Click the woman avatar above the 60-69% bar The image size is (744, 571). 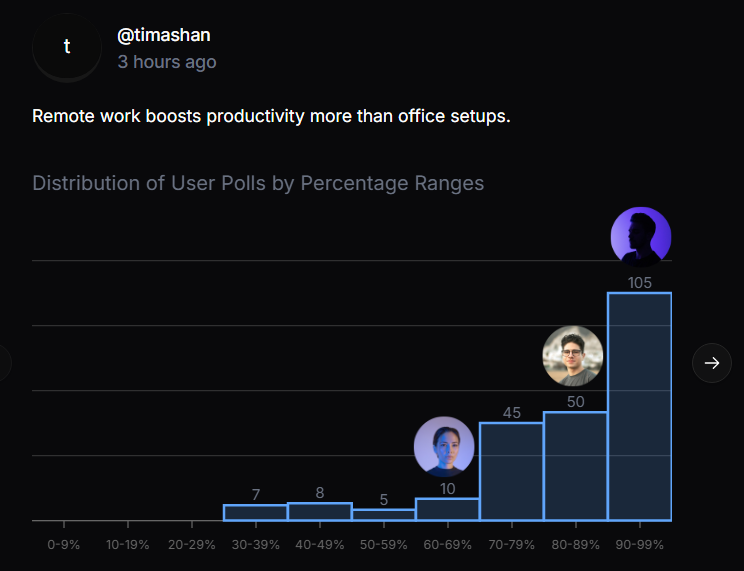(x=444, y=446)
